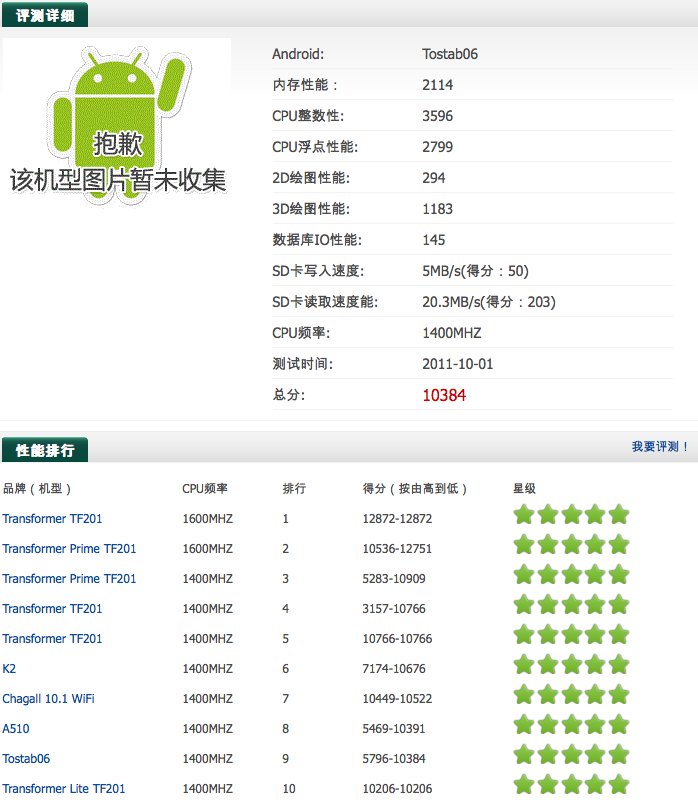Image resolution: width=698 pixels, height=804 pixels.
Task: Click the 排行 column header
Action: [294, 489]
